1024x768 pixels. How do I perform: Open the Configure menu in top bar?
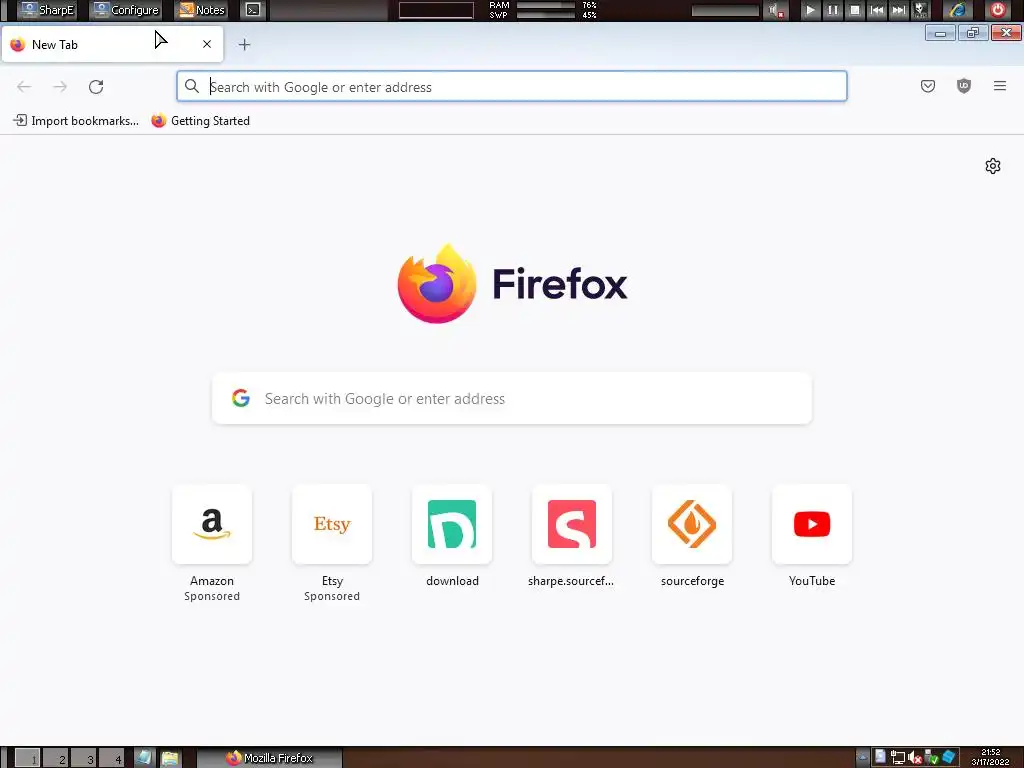[x=126, y=10]
